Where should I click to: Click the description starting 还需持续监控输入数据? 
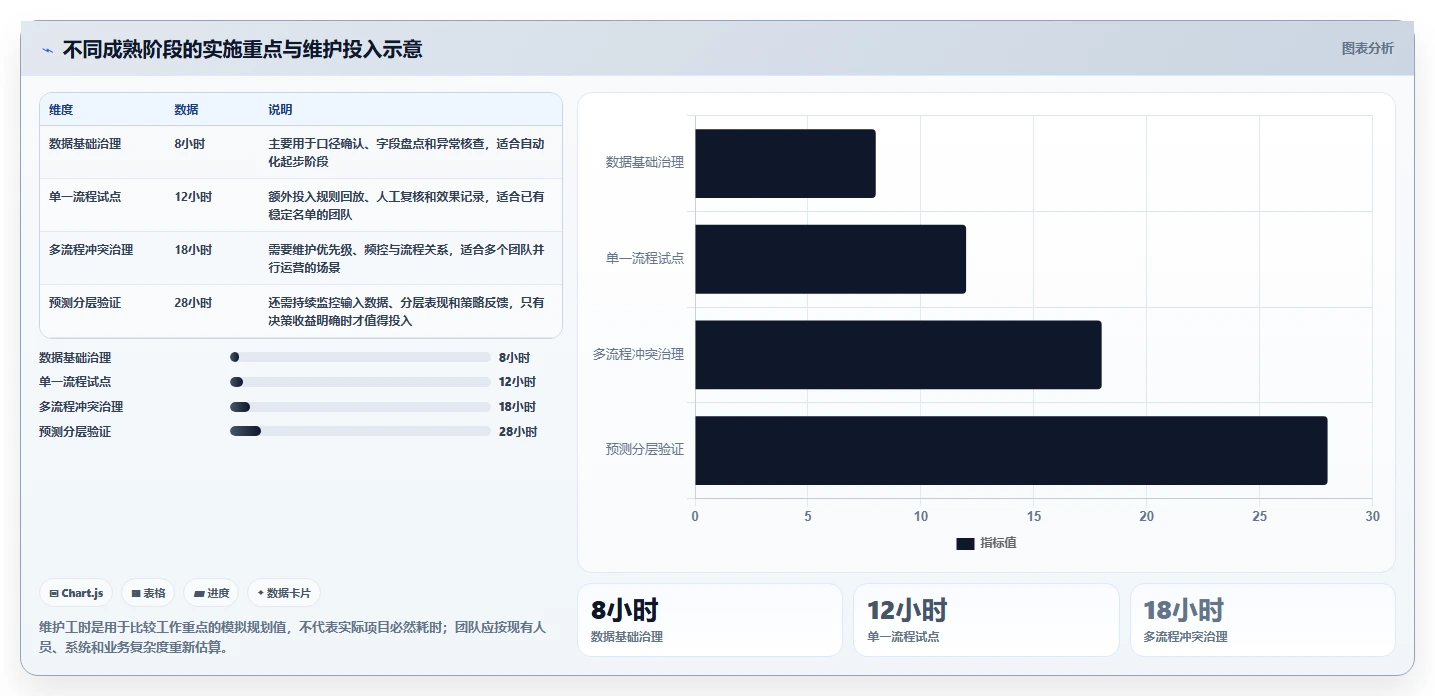tap(407, 311)
